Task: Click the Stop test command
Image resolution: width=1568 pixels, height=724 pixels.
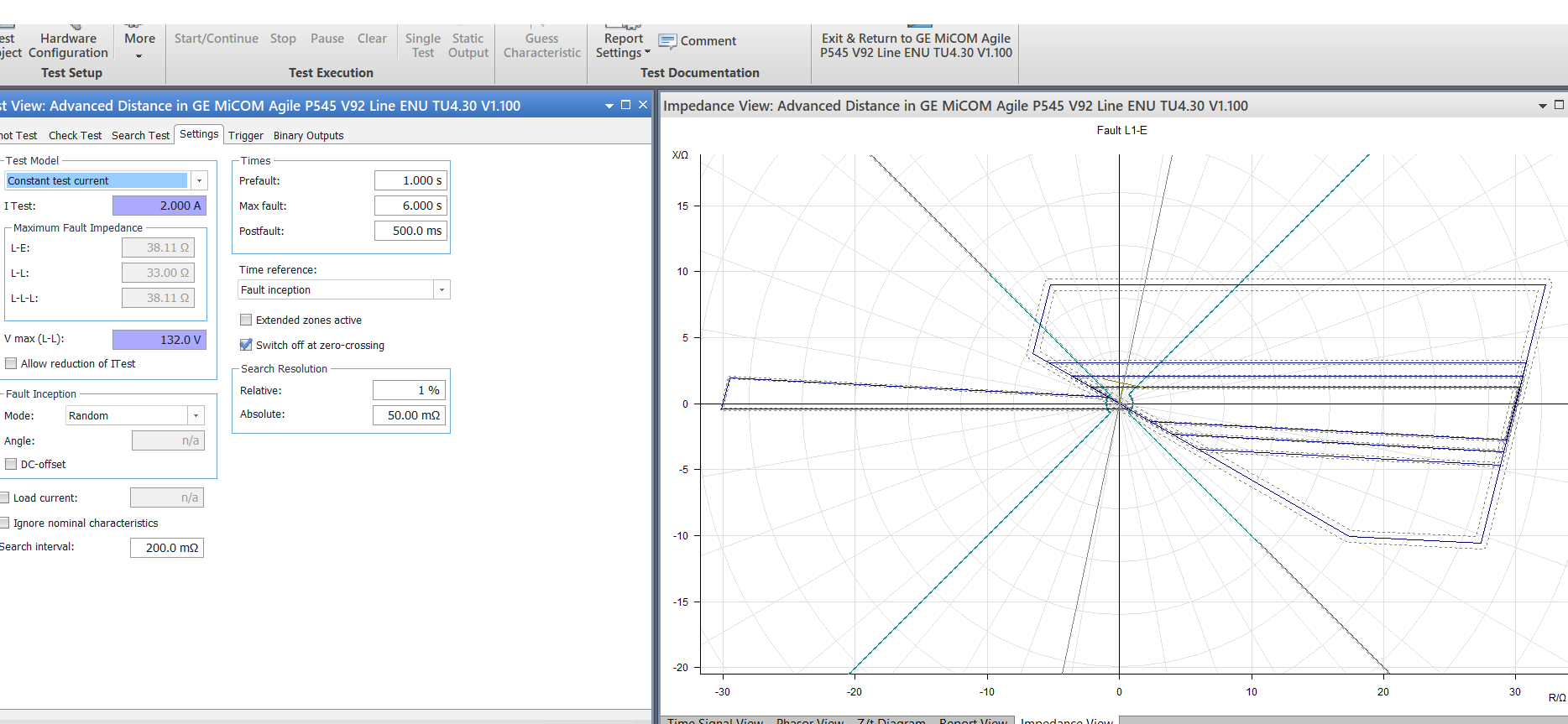Action: pyautogui.click(x=283, y=39)
